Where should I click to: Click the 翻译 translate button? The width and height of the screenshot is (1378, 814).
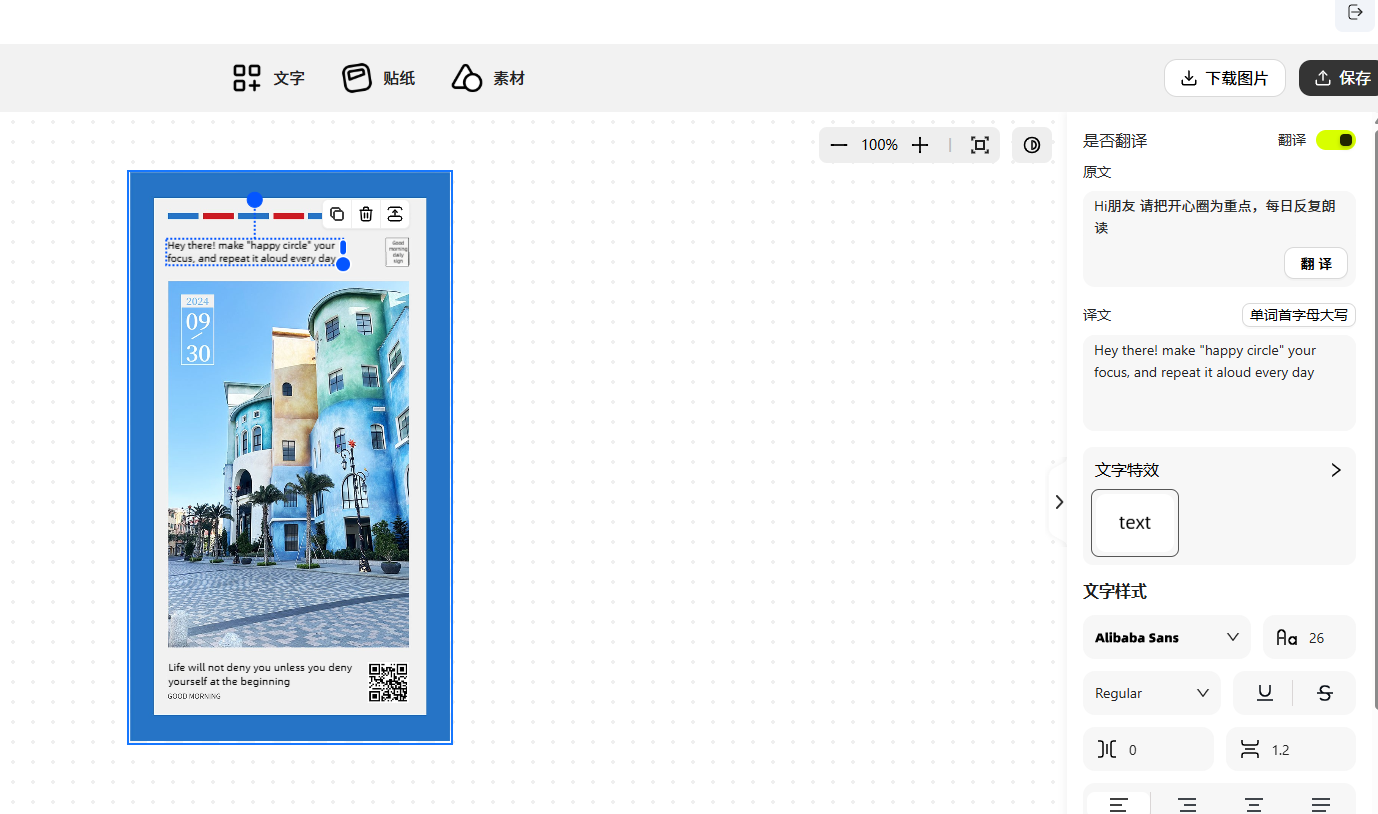[1315, 264]
